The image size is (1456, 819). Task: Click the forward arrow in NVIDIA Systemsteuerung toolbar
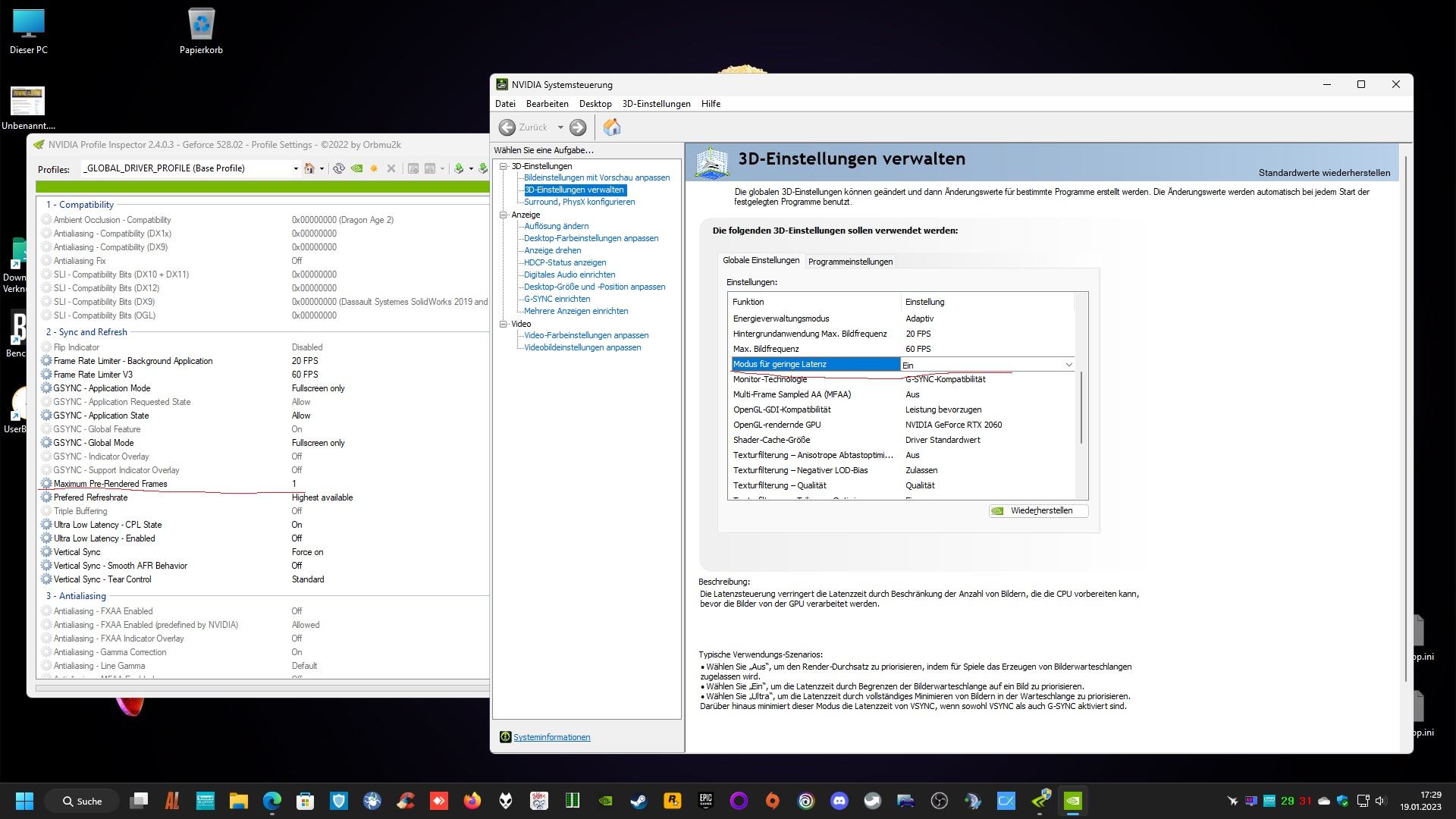(578, 127)
